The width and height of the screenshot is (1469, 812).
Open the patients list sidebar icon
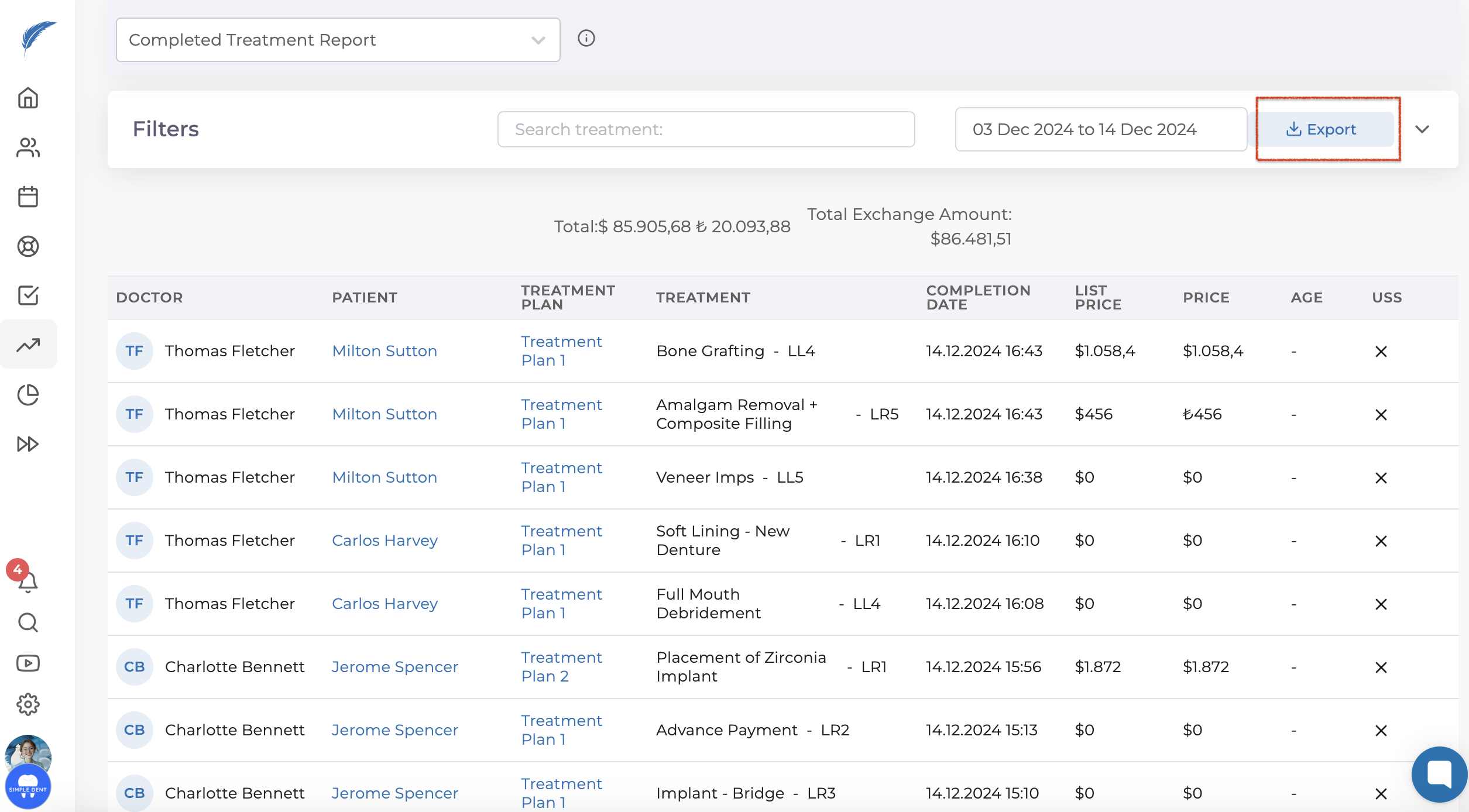click(28, 147)
